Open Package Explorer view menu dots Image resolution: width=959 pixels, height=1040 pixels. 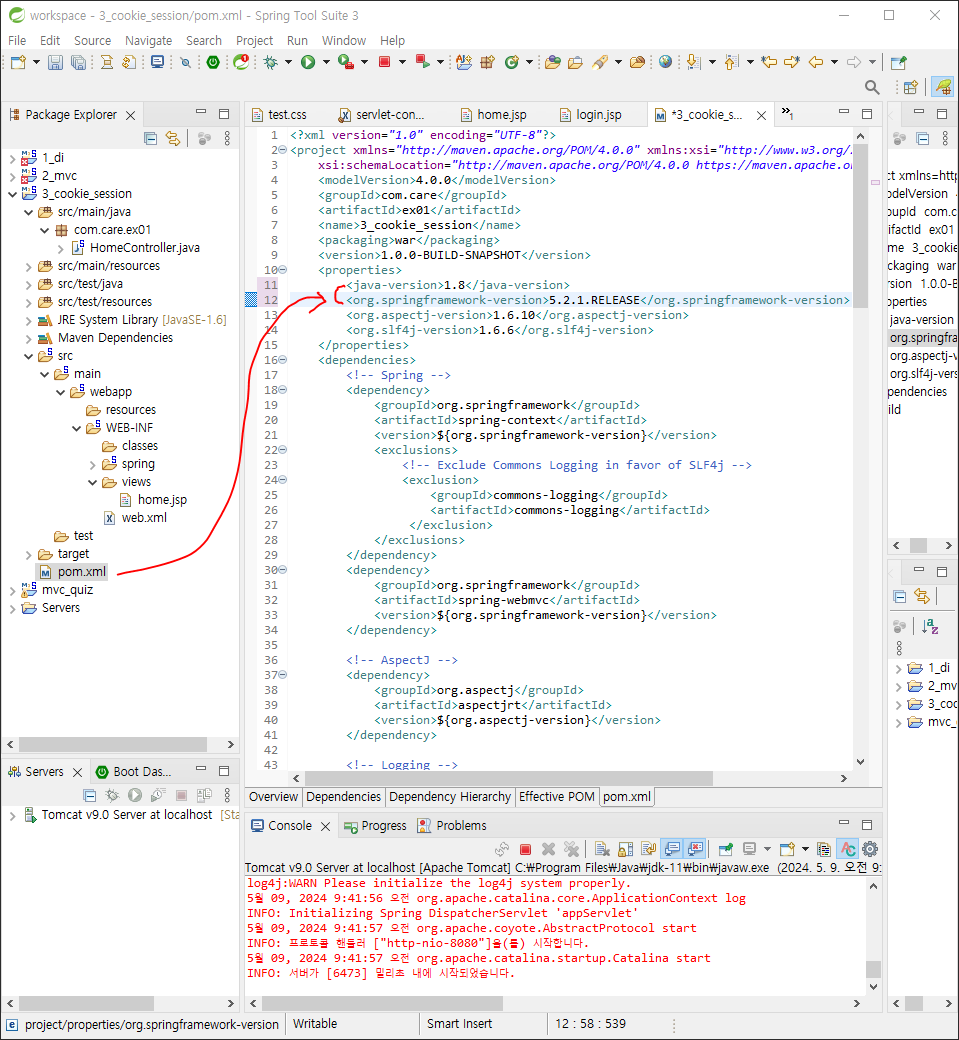tap(227, 138)
